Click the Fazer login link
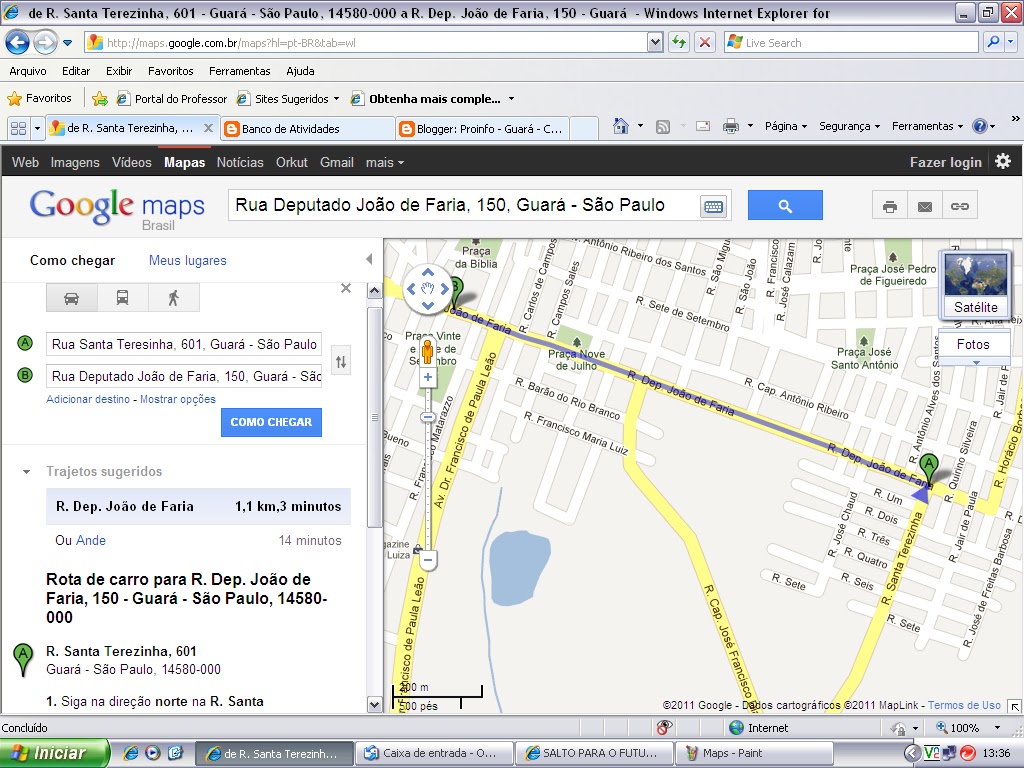 click(x=946, y=162)
